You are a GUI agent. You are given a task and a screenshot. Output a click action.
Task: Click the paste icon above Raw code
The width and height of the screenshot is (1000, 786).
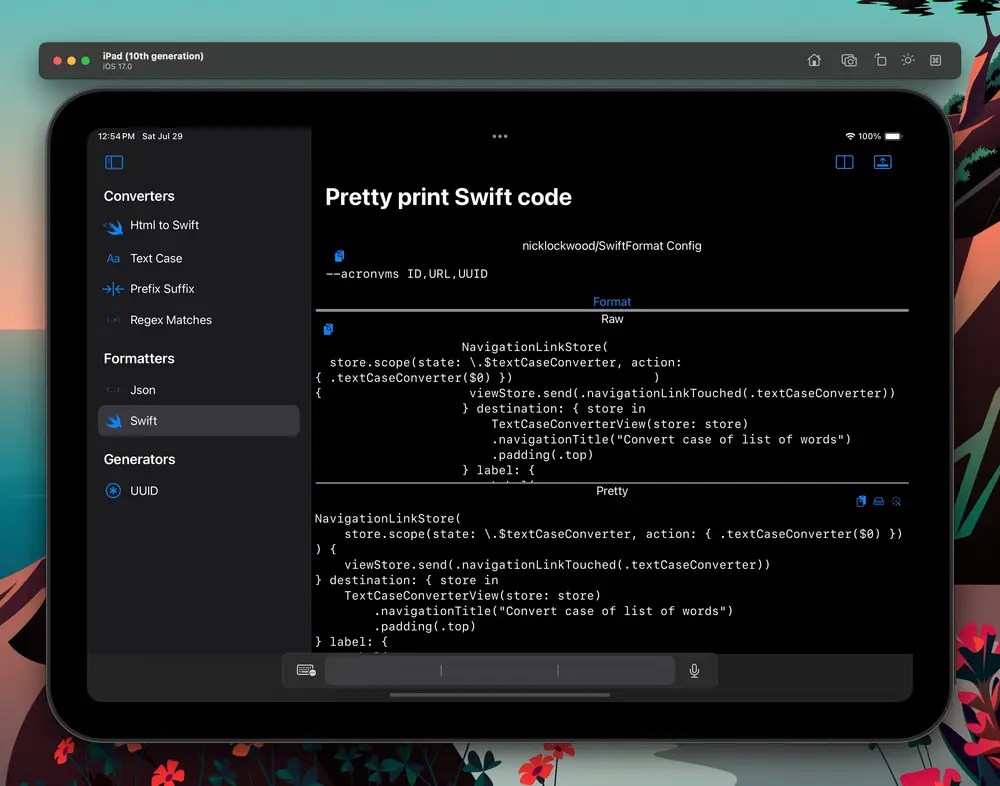coord(328,329)
